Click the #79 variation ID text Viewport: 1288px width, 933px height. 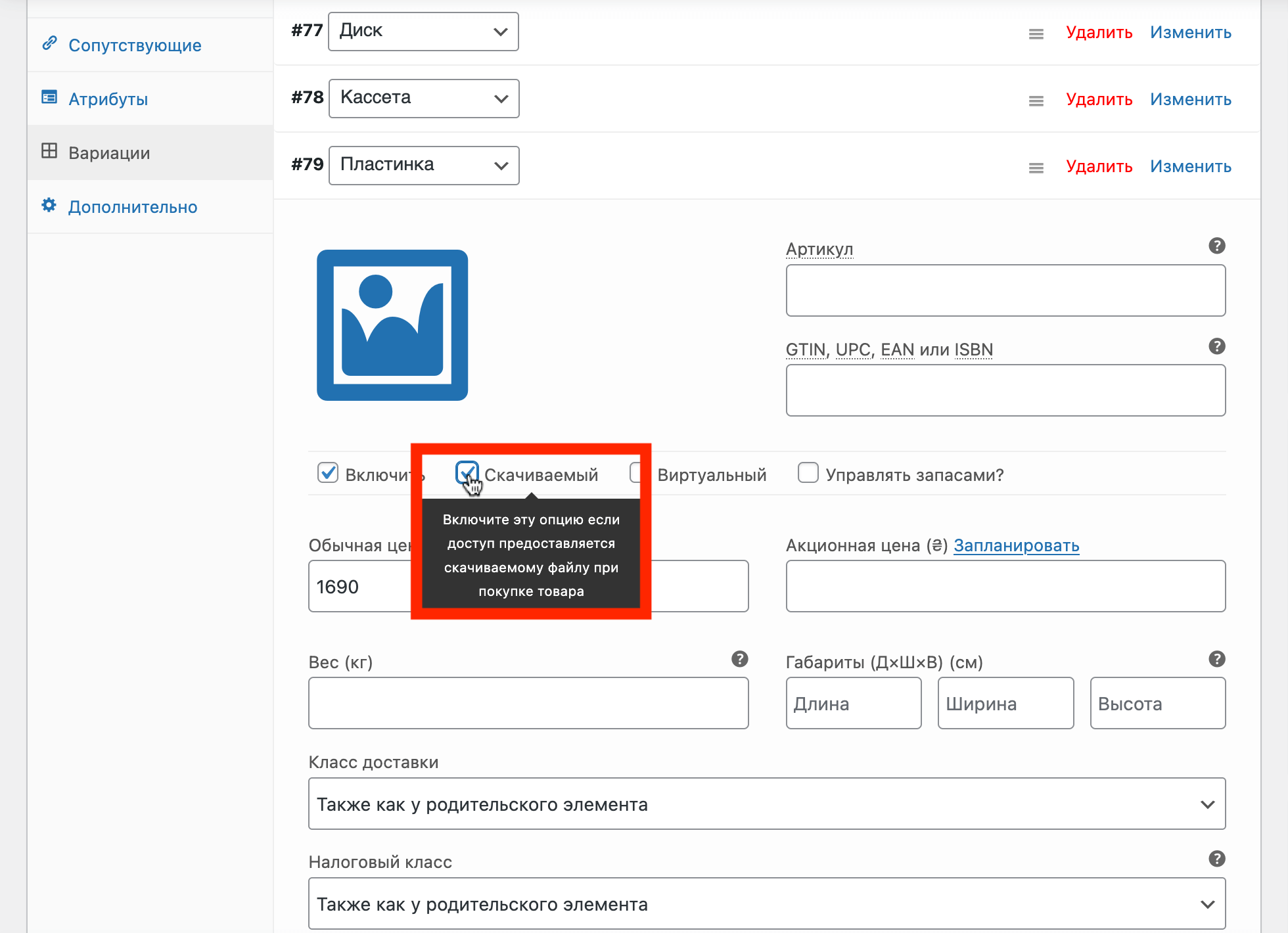click(x=308, y=164)
